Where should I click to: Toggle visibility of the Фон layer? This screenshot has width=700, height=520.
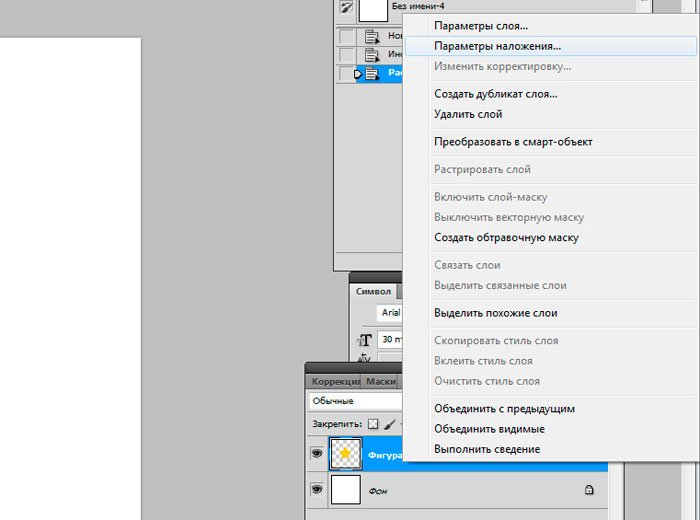tap(317, 490)
